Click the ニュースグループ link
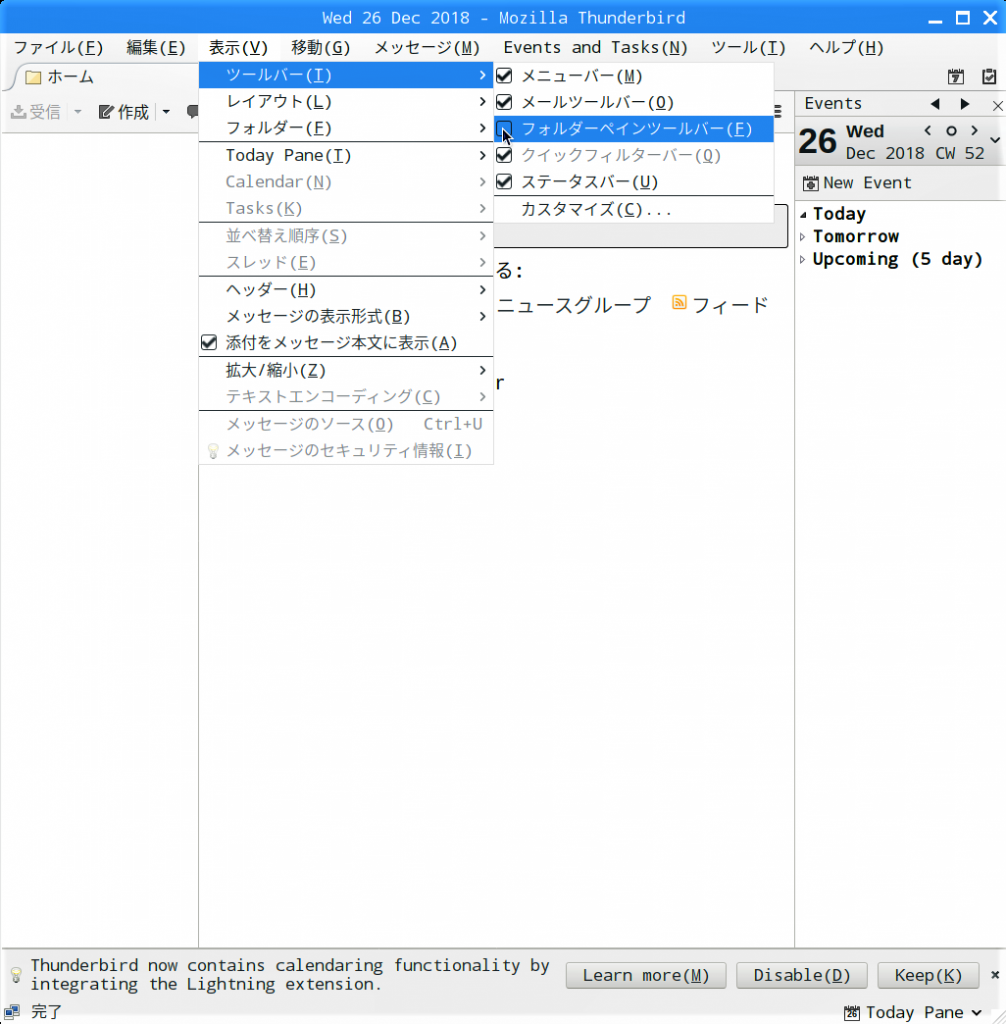Viewport: 1006px width, 1024px height. 574,305
